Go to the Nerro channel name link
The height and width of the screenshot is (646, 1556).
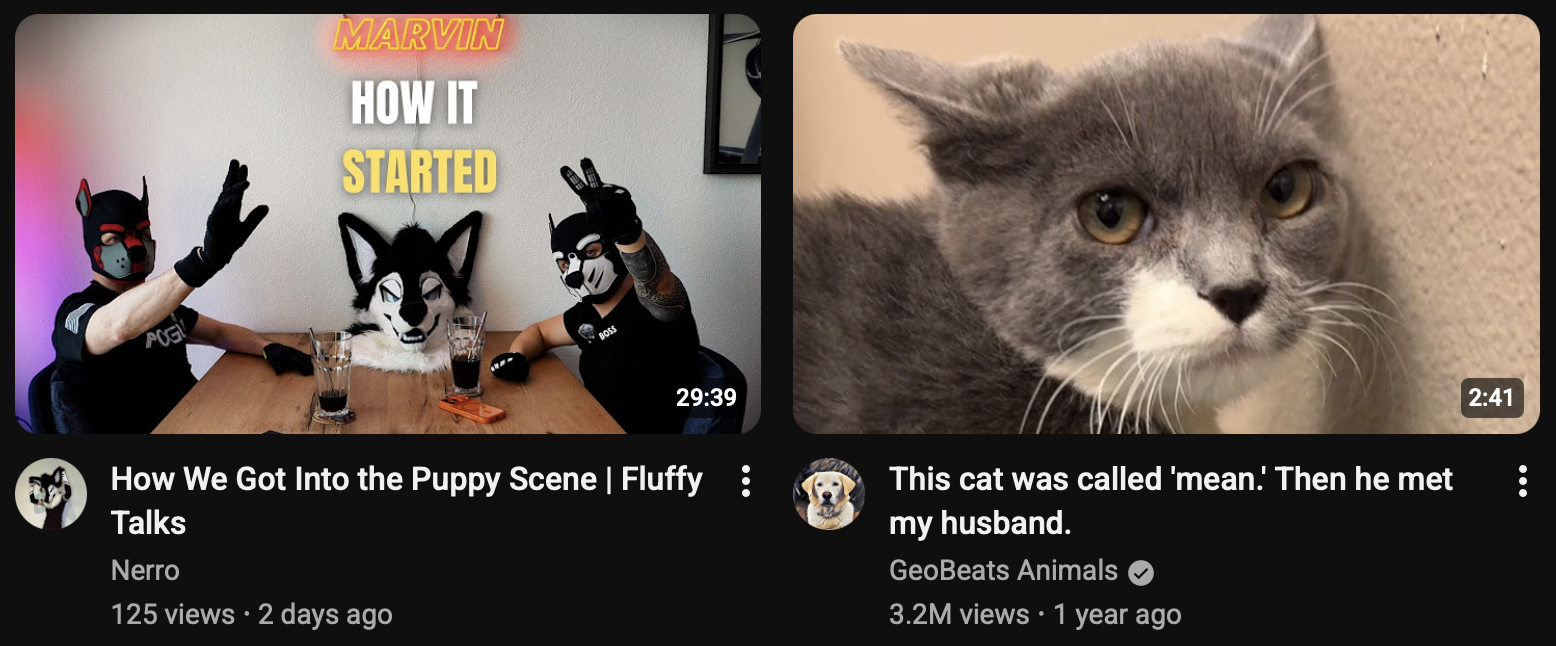tap(145, 571)
